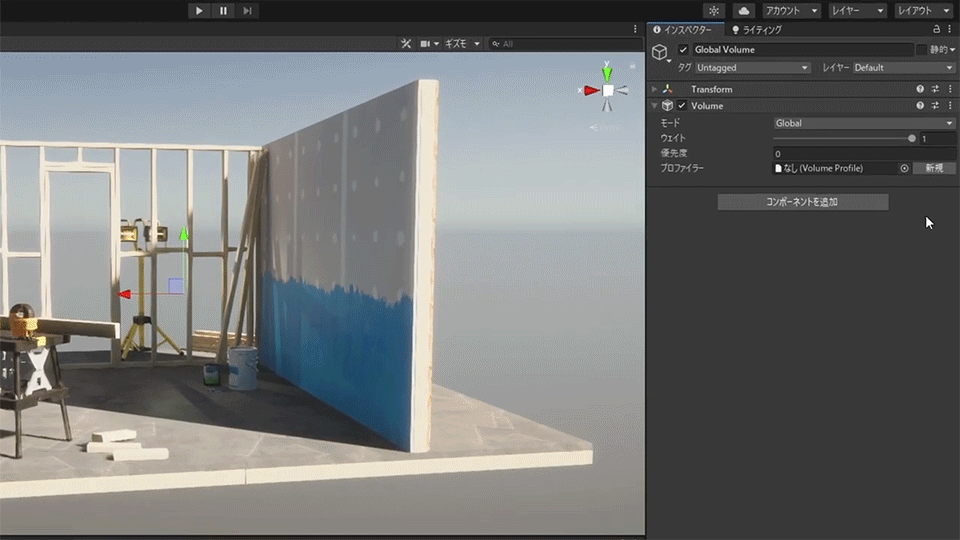Image resolution: width=960 pixels, height=540 pixels.
Task: Switch to the ライティング tab
Action: click(x=757, y=30)
